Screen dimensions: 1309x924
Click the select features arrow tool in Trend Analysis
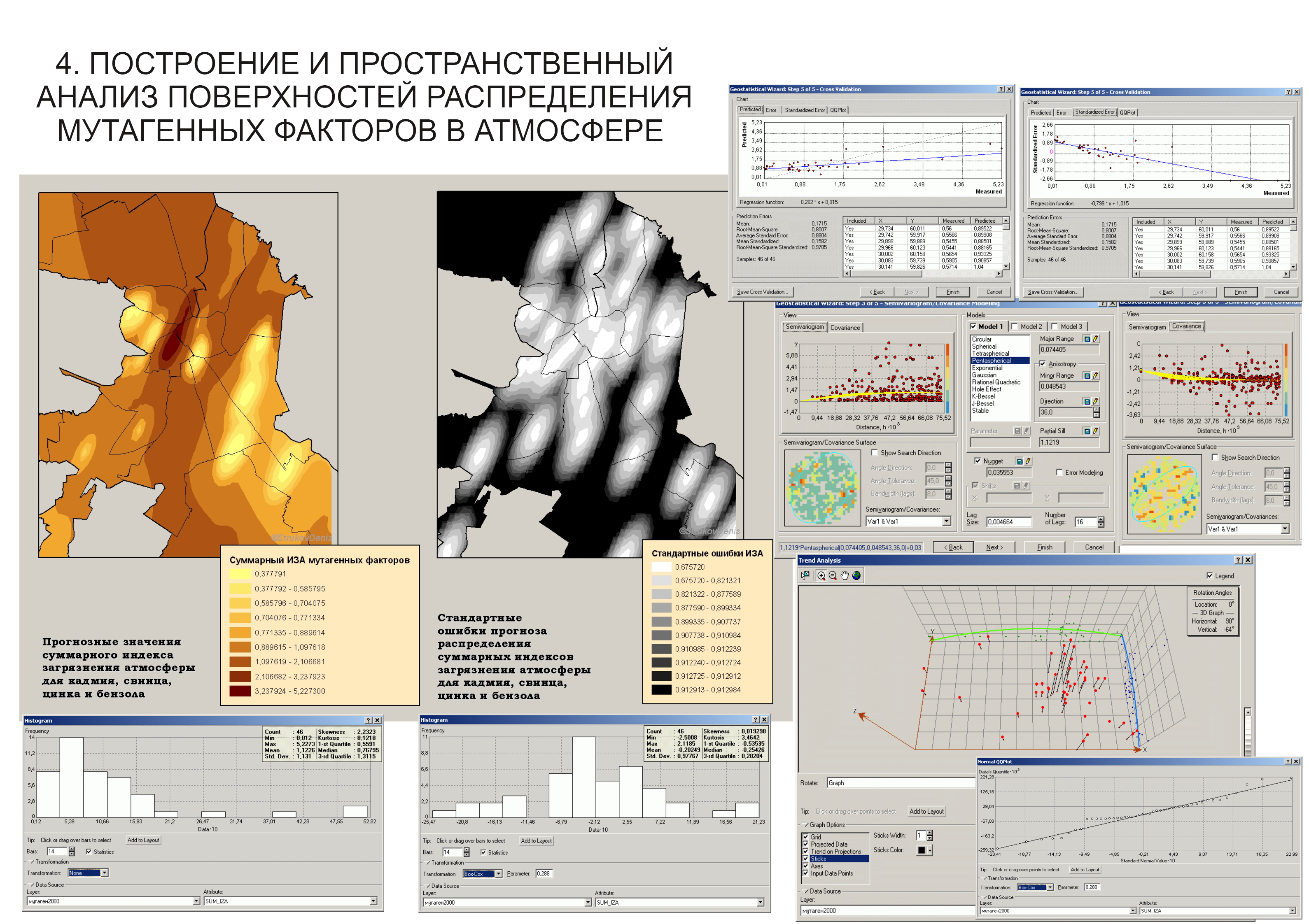[x=805, y=575]
